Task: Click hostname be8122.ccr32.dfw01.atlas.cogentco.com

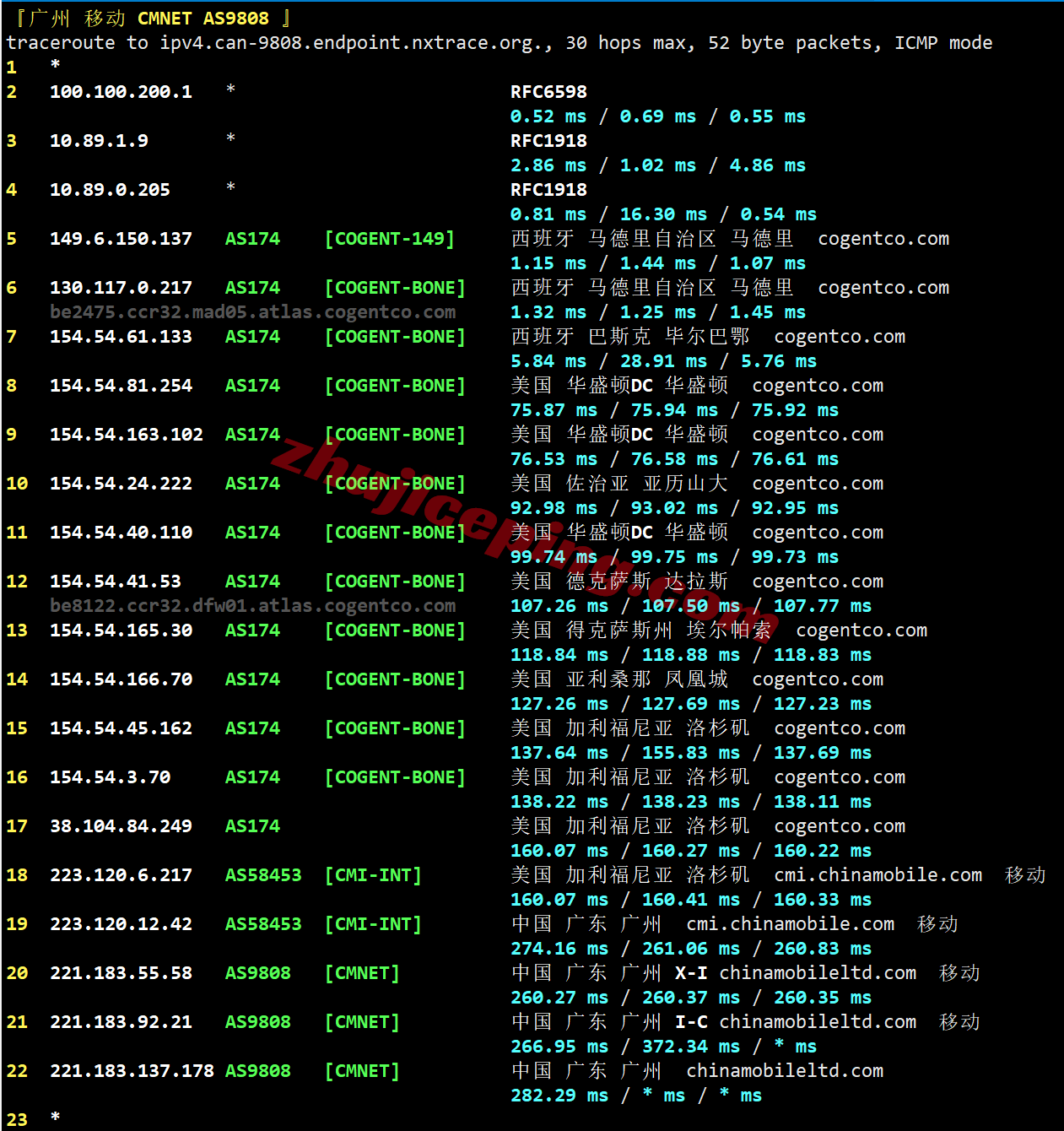Action: 252,606
